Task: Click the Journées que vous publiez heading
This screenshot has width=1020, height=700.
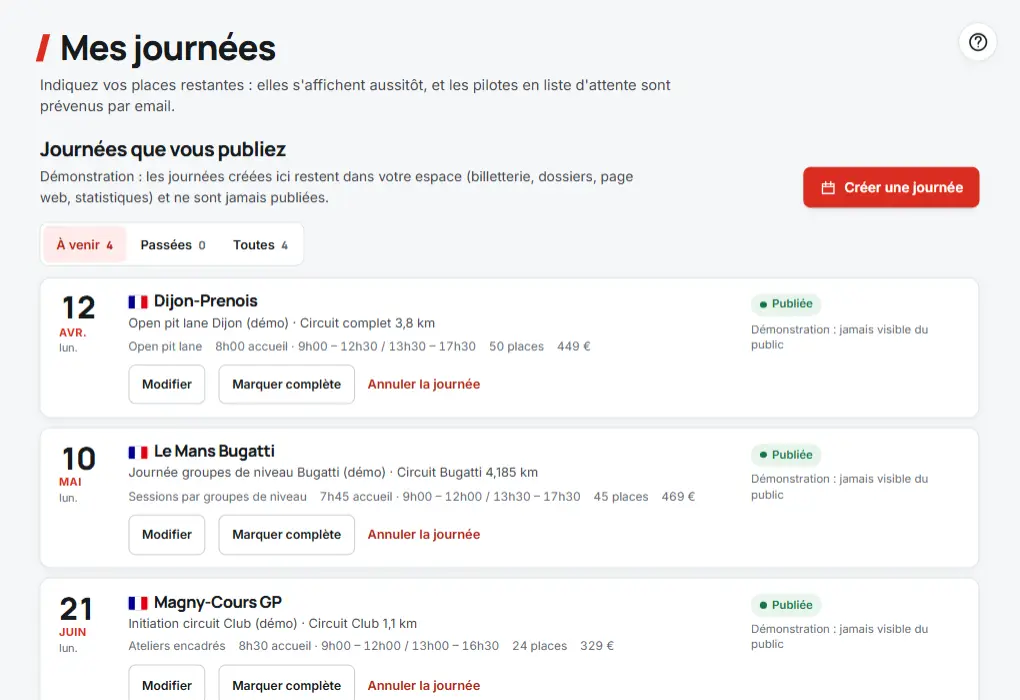Action: [x=163, y=150]
